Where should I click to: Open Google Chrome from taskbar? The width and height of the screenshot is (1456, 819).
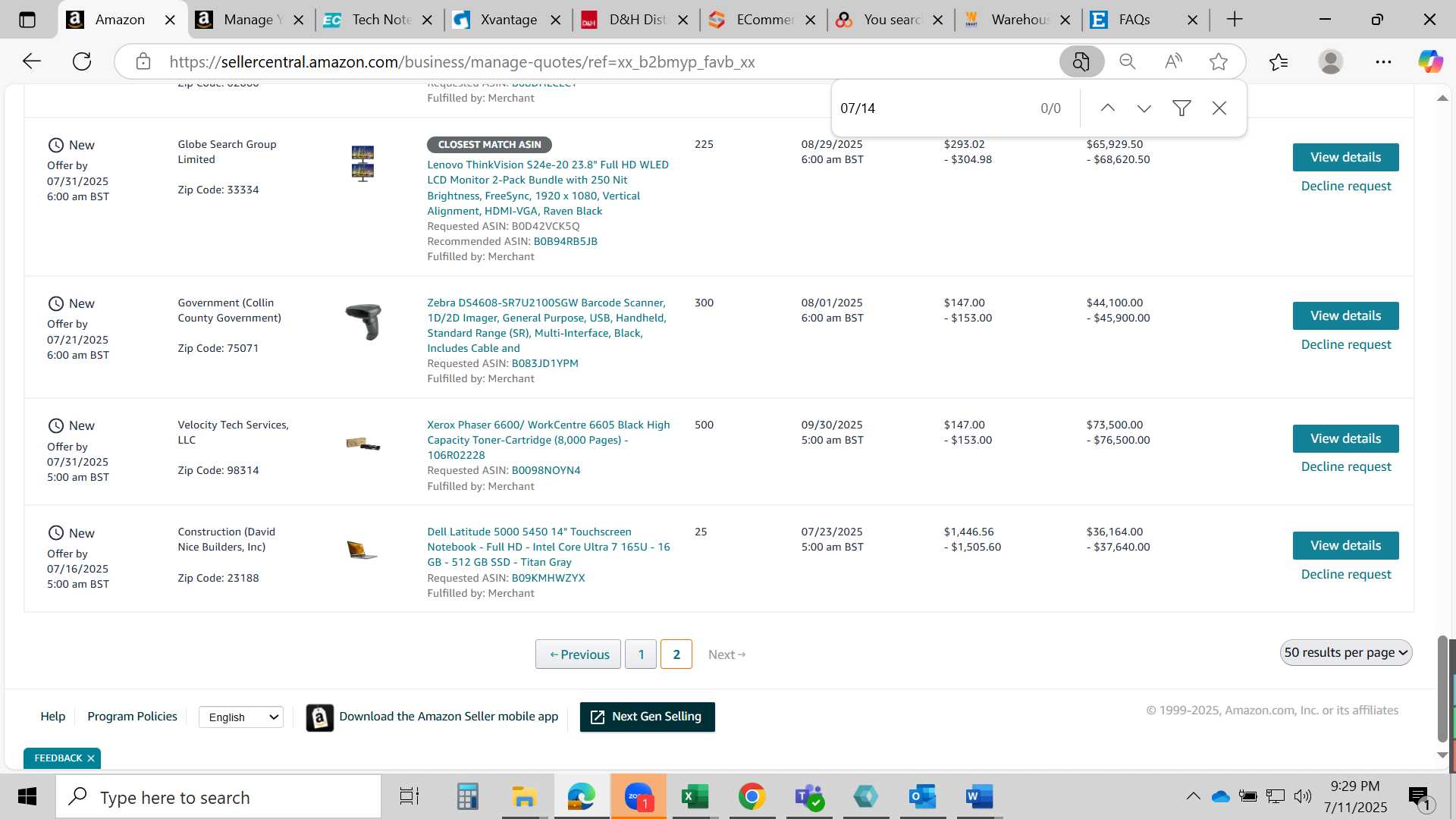[x=752, y=796]
